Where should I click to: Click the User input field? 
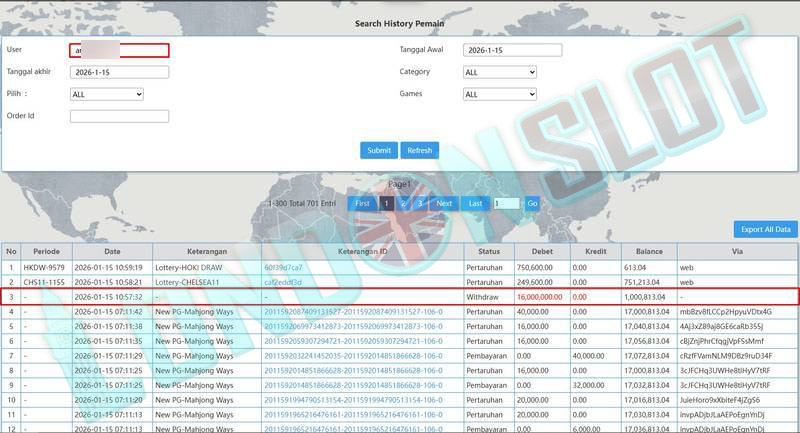coord(119,50)
